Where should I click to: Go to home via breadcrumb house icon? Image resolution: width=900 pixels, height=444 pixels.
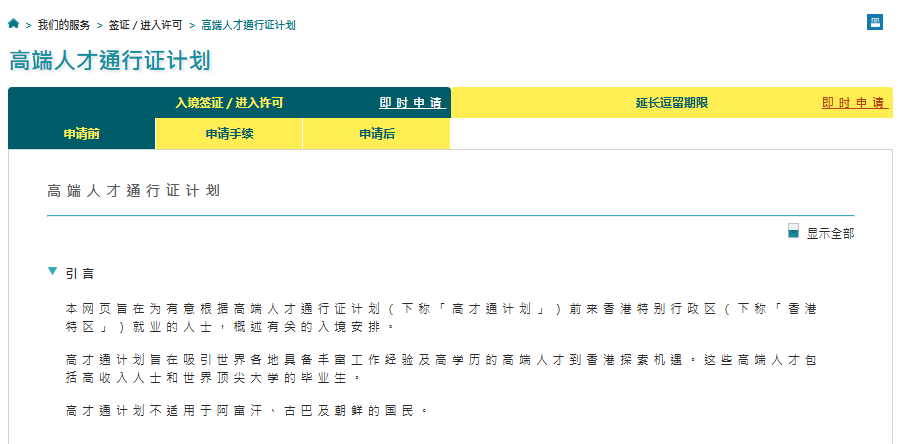(14, 24)
